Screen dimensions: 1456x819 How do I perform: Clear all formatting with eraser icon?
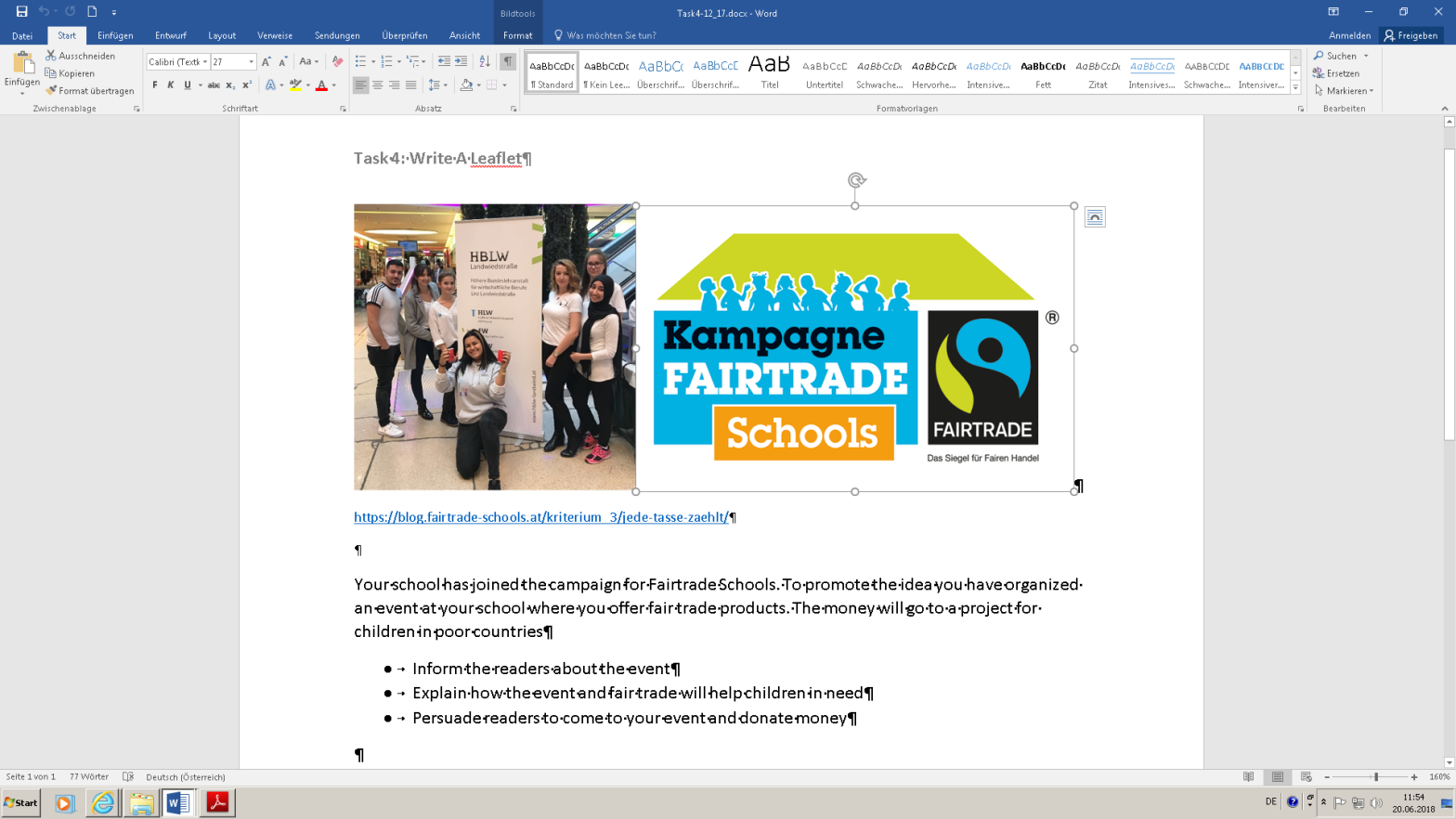(x=337, y=61)
